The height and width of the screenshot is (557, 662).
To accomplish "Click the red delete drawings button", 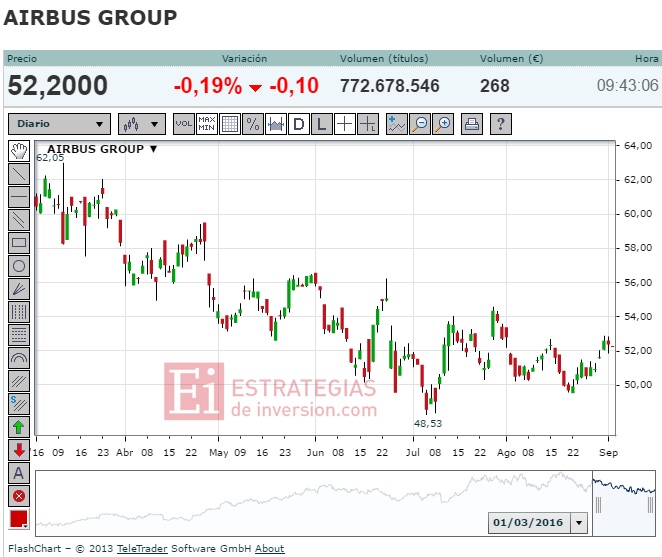I will click(19, 496).
